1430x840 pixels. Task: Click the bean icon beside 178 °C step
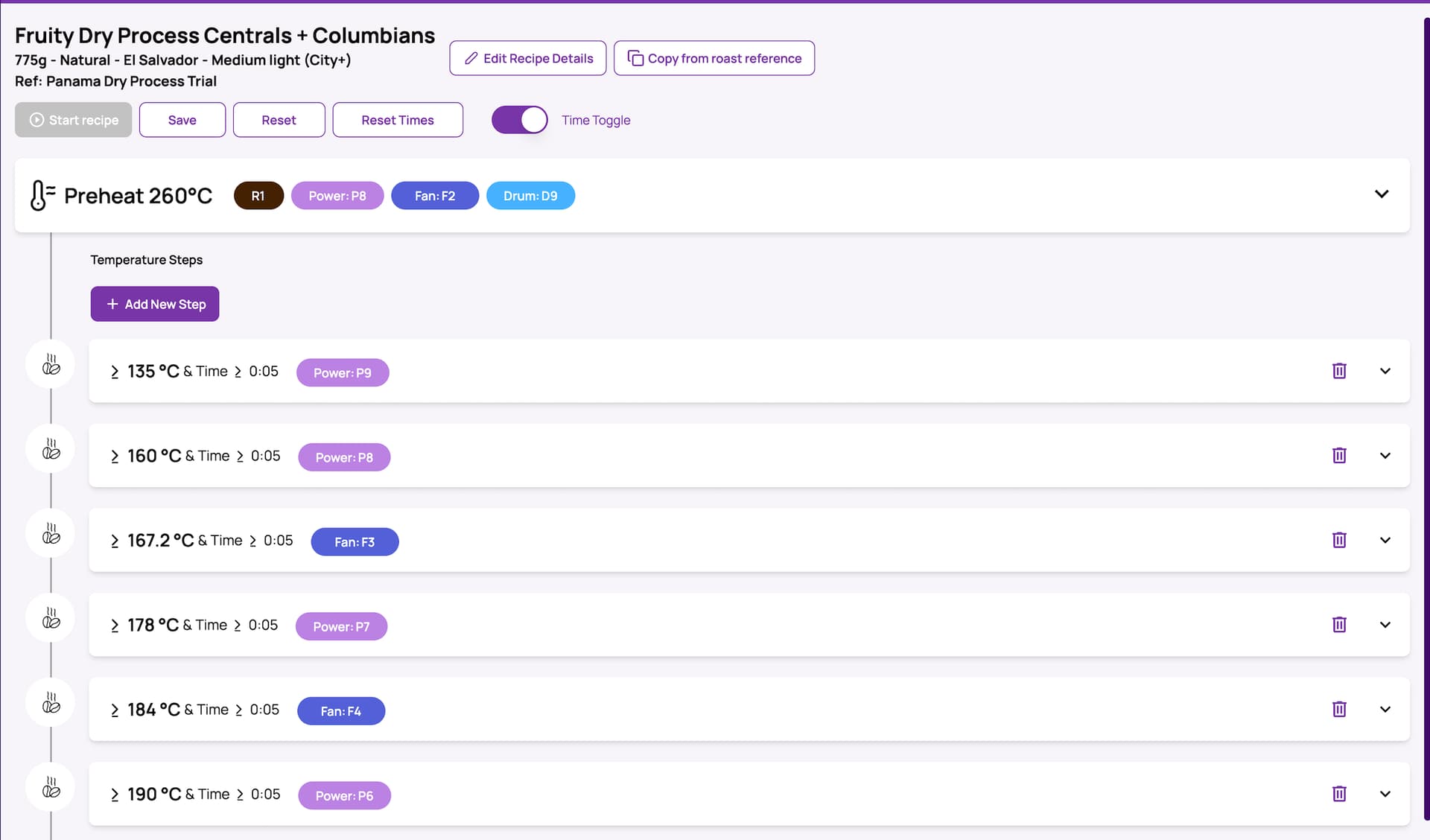[51, 618]
